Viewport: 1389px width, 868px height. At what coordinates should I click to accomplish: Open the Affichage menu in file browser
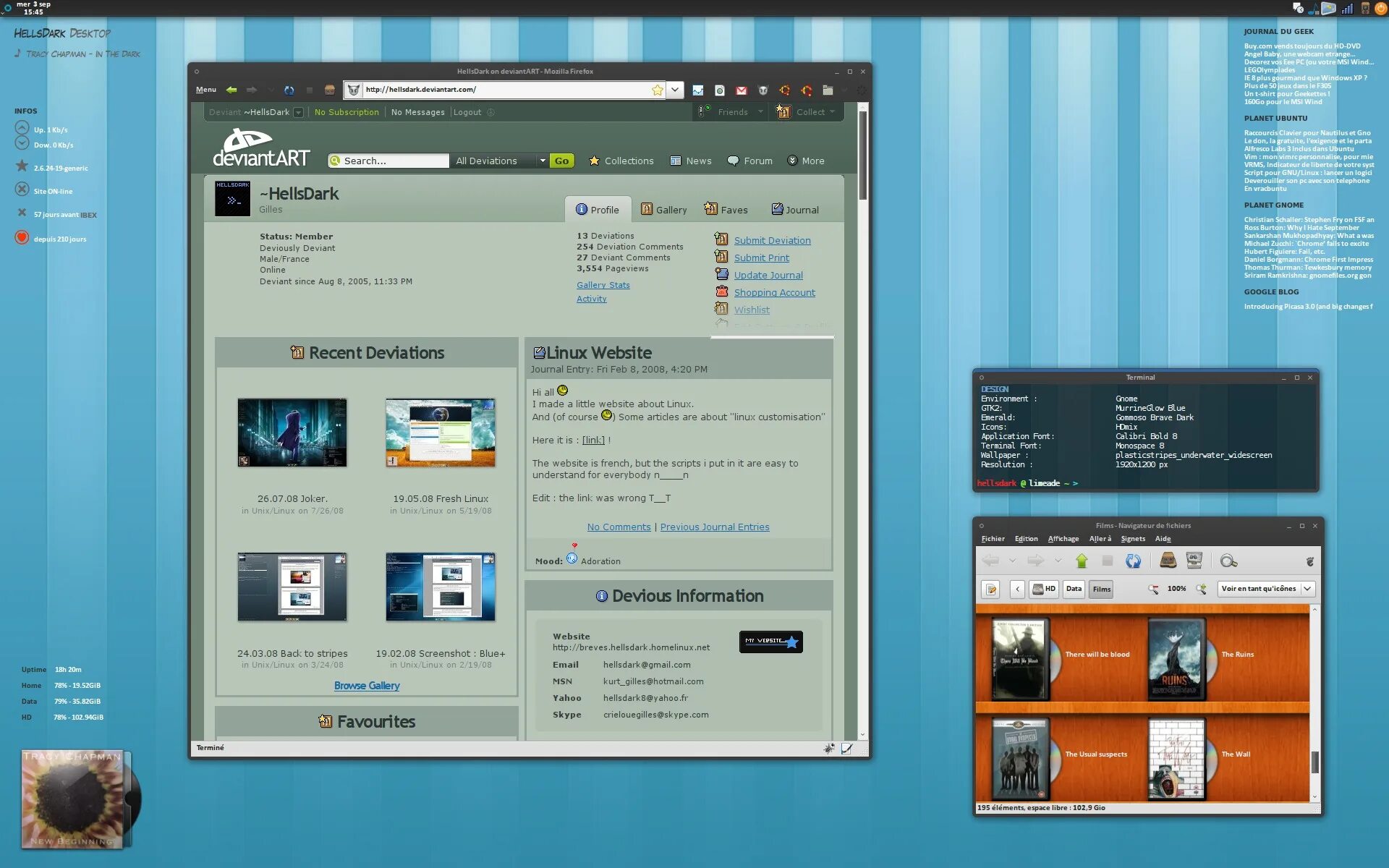(x=1063, y=538)
